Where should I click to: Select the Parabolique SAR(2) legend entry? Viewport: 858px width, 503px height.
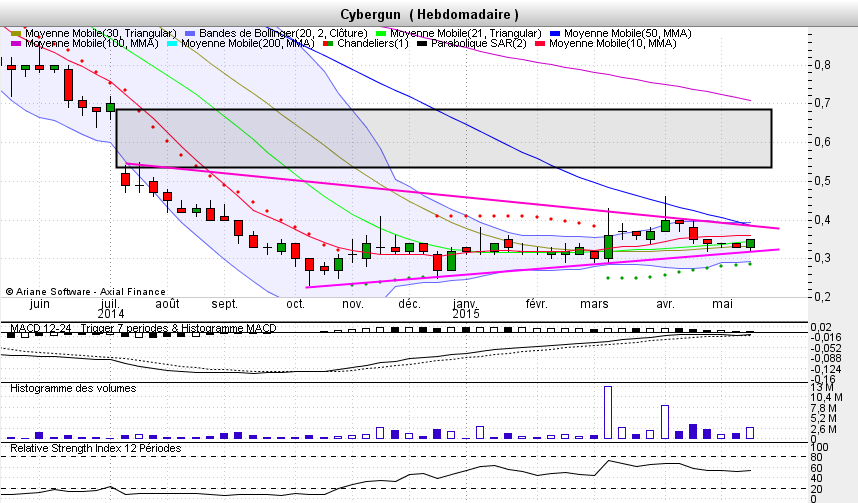pos(472,43)
